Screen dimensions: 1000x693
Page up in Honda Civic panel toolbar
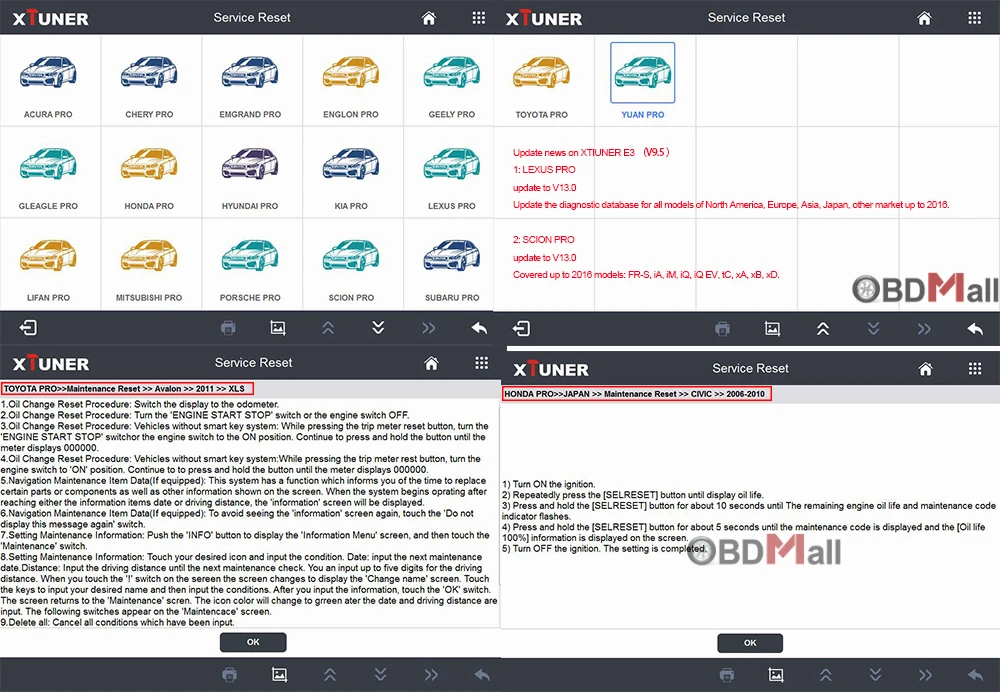(825, 675)
